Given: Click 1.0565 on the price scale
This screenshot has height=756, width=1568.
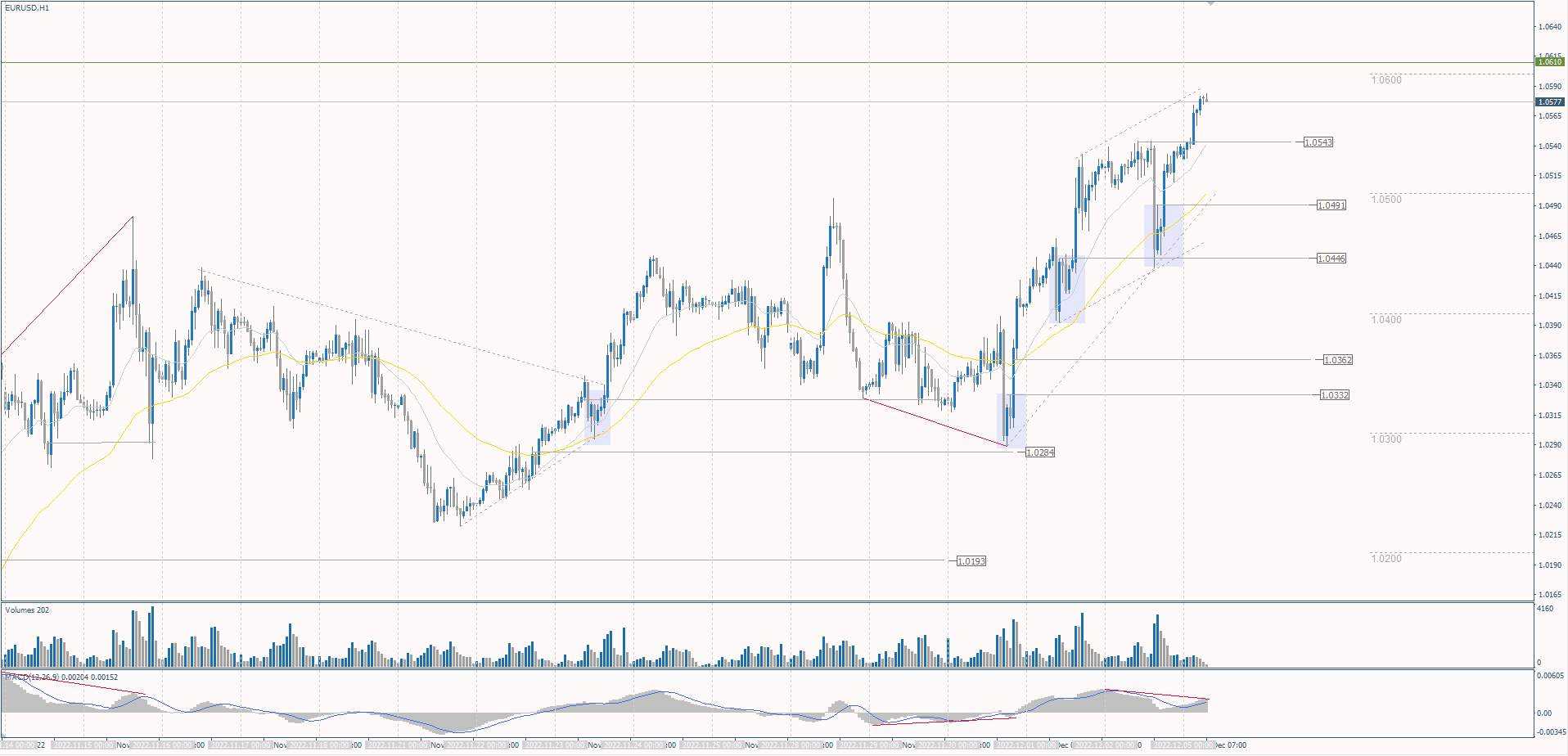Looking at the screenshot, I should pyautogui.click(x=1549, y=116).
